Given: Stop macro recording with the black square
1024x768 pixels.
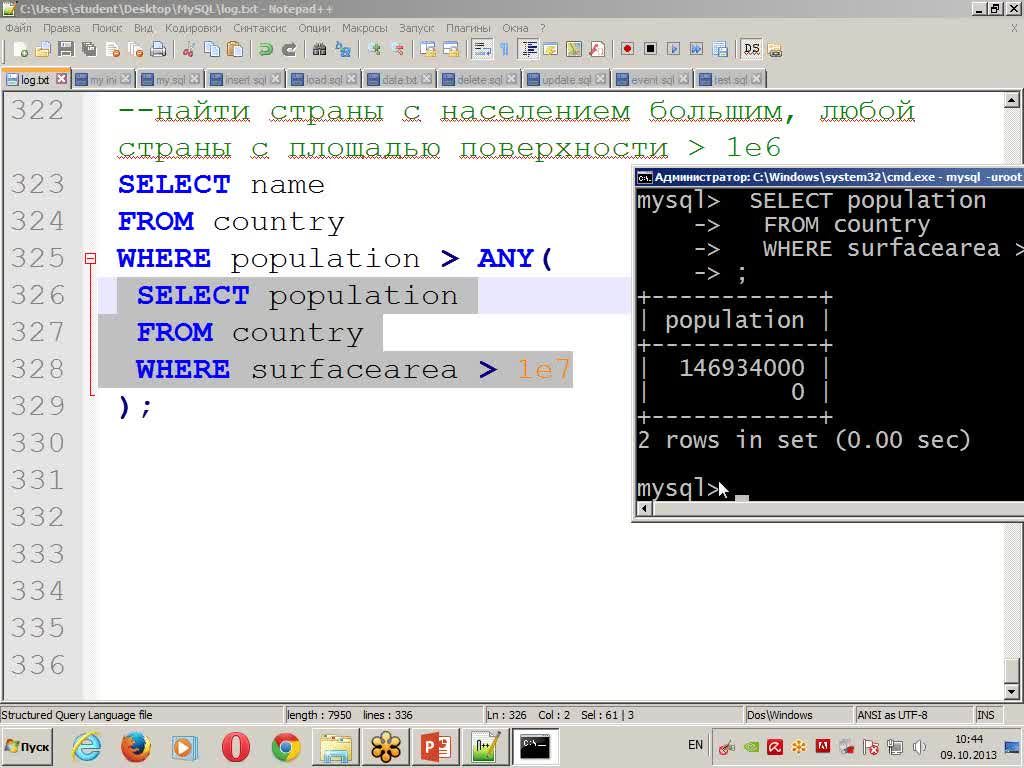Looking at the screenshot, I should pyautogui.click(x=650, y=49).
